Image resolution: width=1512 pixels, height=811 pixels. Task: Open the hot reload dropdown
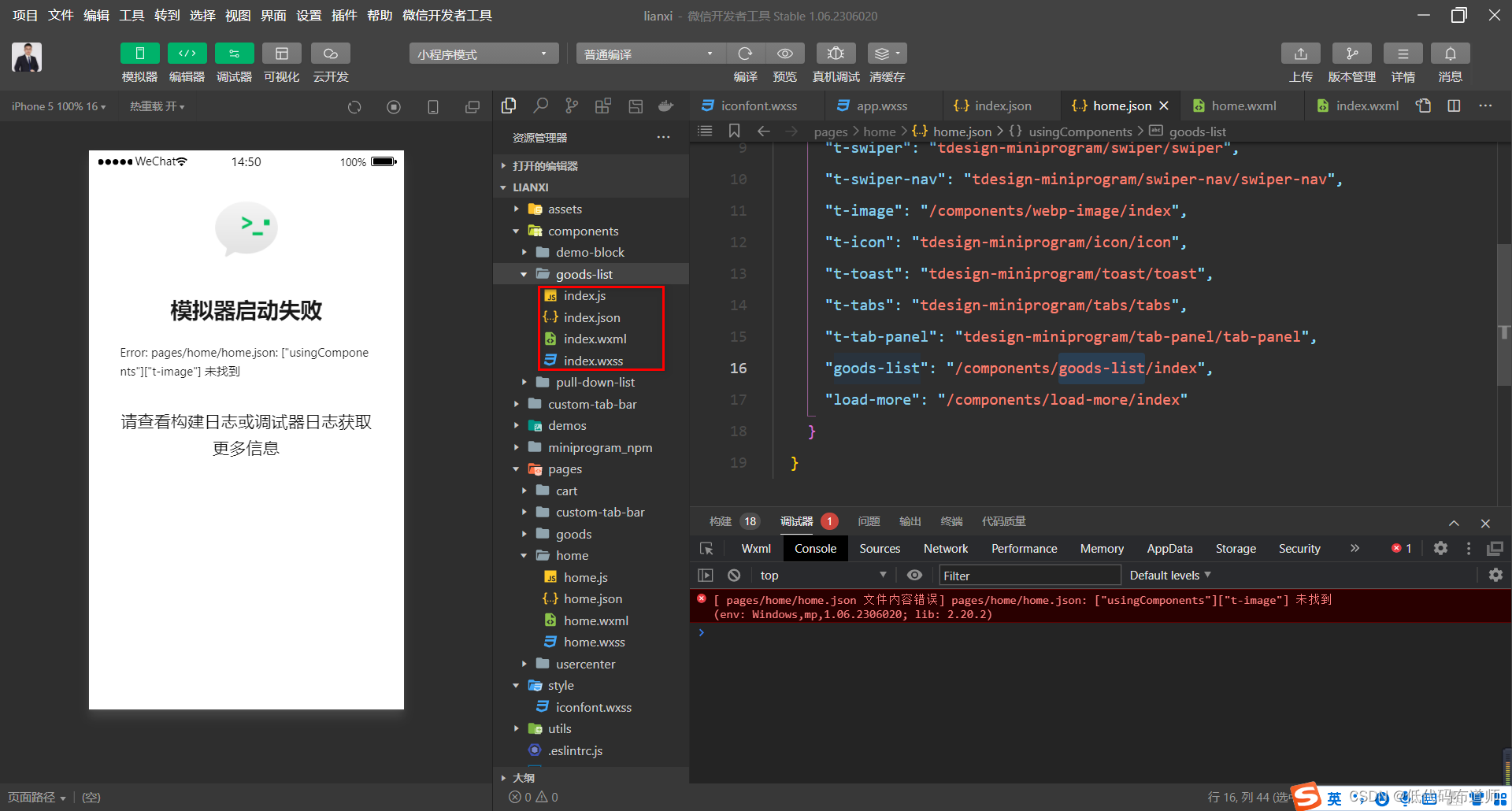coord(157,106)
